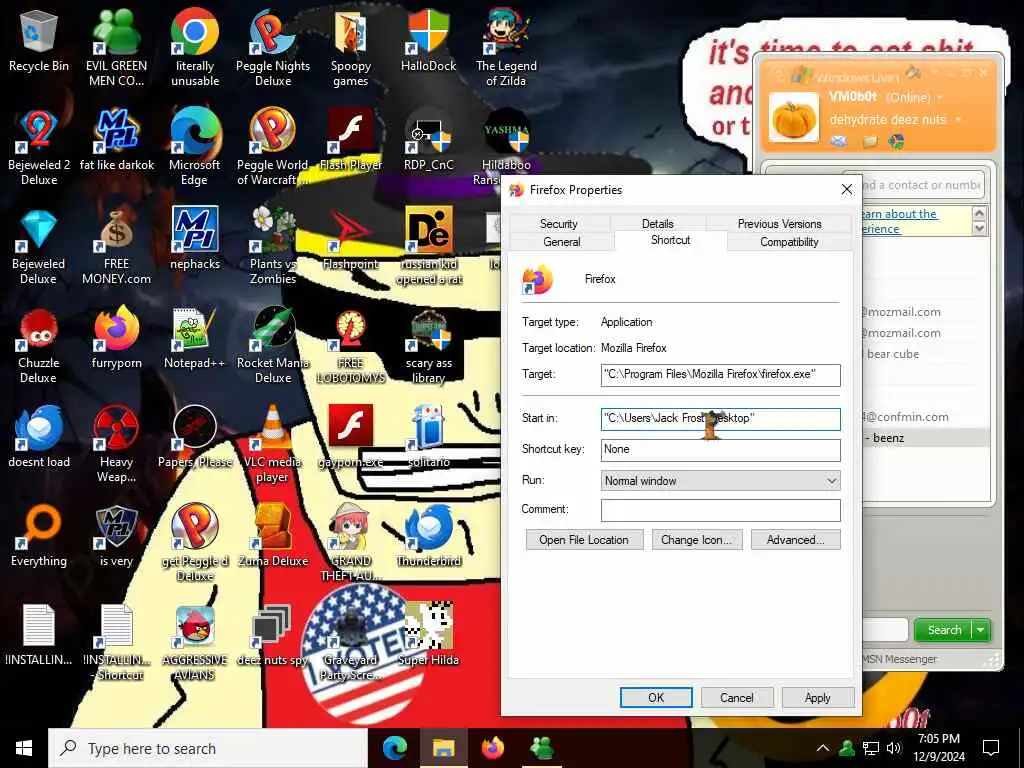Switch to the Security tab
The image size is (1024, 768).
[x=558, y=223]
